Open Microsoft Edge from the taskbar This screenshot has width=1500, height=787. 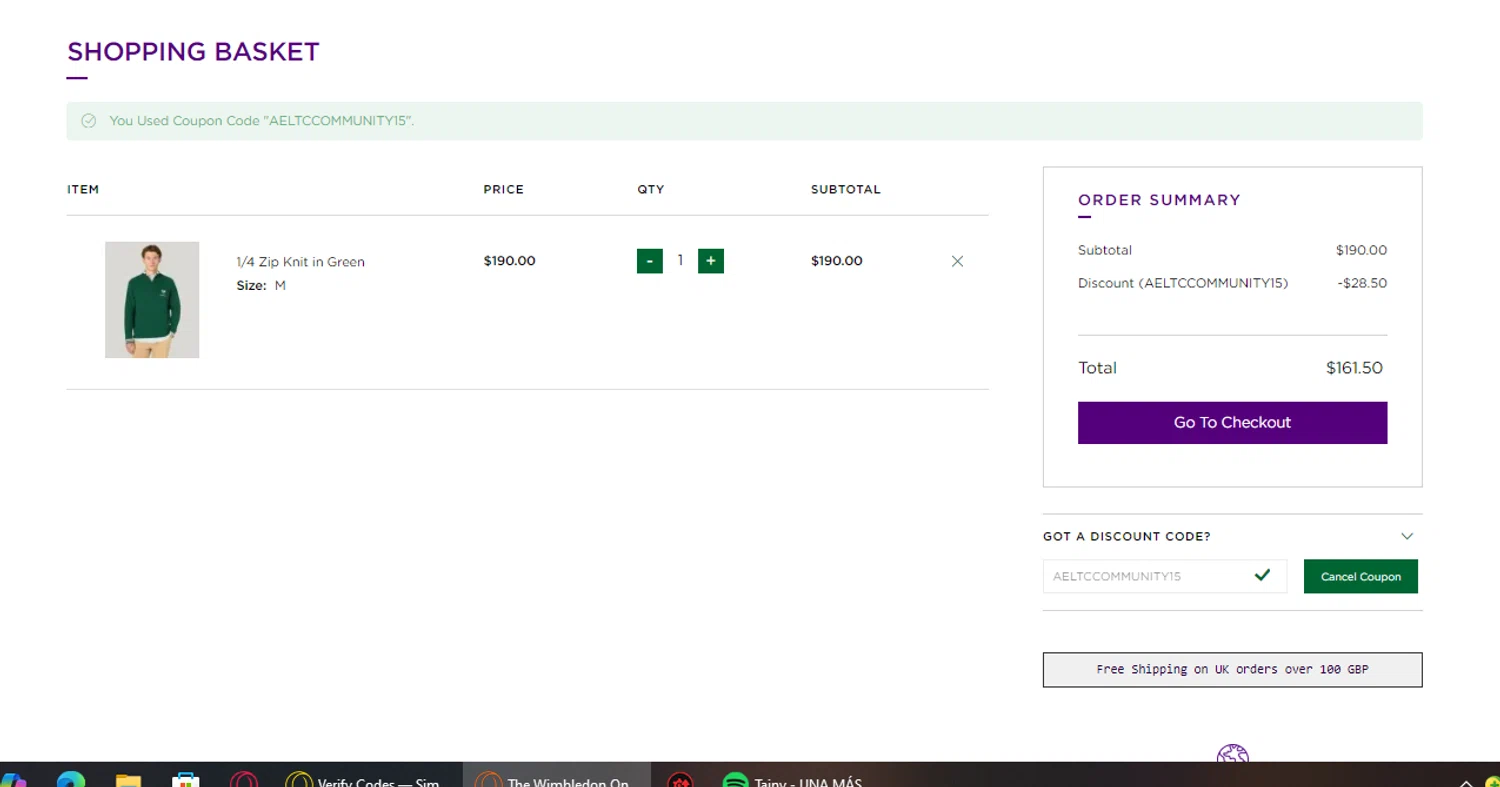tap(71, 780)
